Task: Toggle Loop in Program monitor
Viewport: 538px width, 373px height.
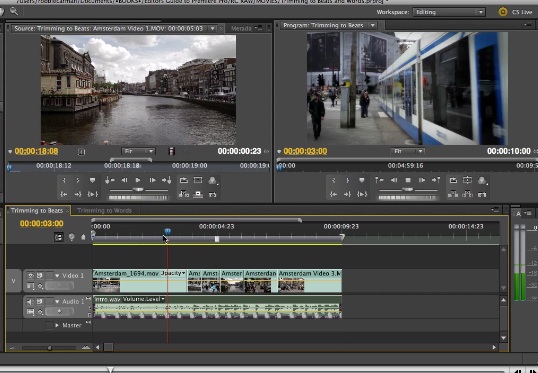Action: 453,180
